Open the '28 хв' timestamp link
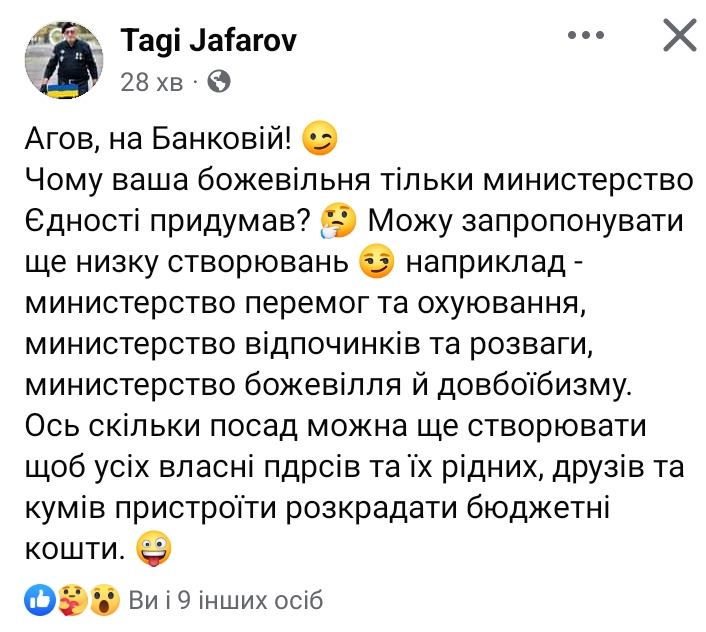 [152, 82]
